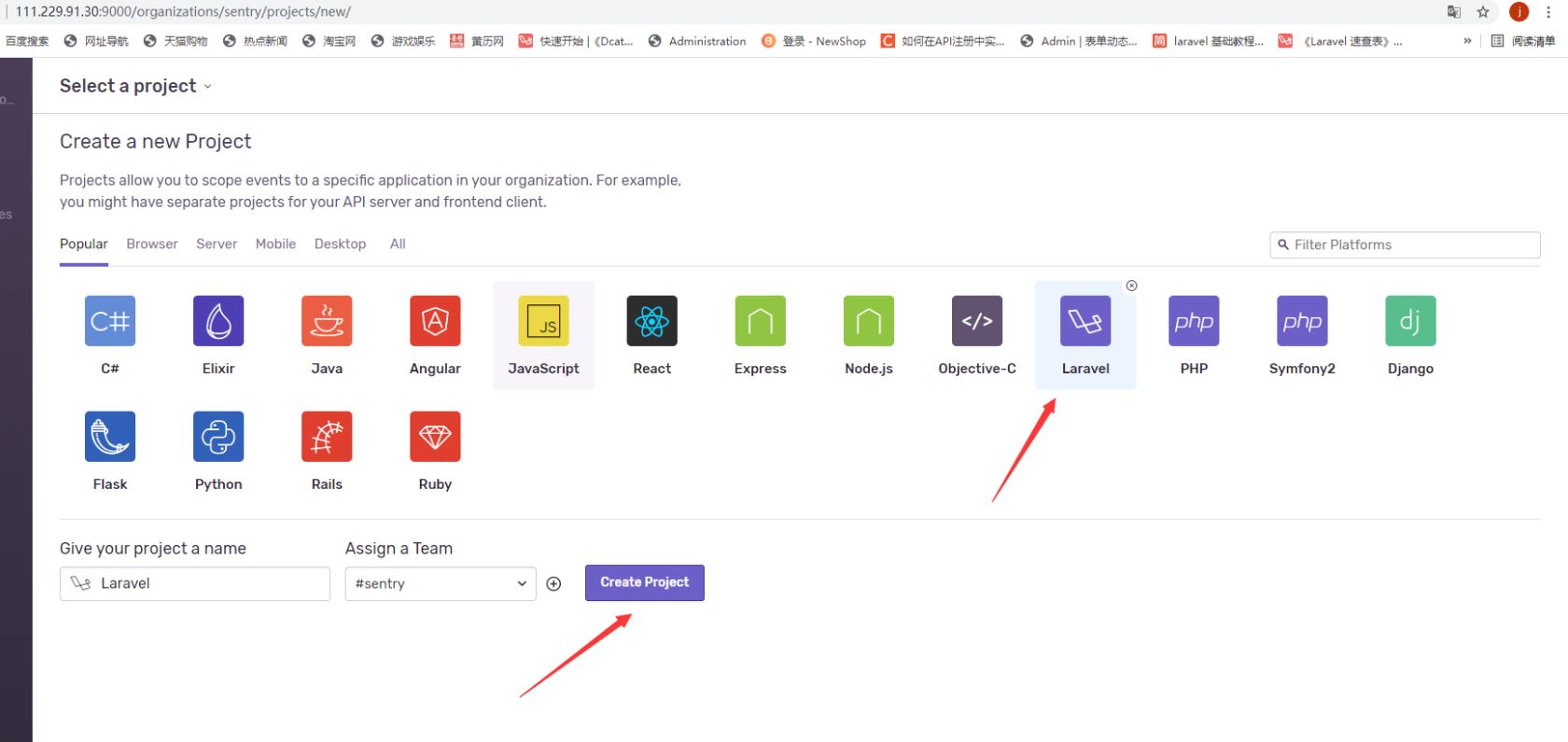Open the 快速开始 Dcat bookmark
The width and height of the screenshot is (1568, 742).
coord(576,41)
